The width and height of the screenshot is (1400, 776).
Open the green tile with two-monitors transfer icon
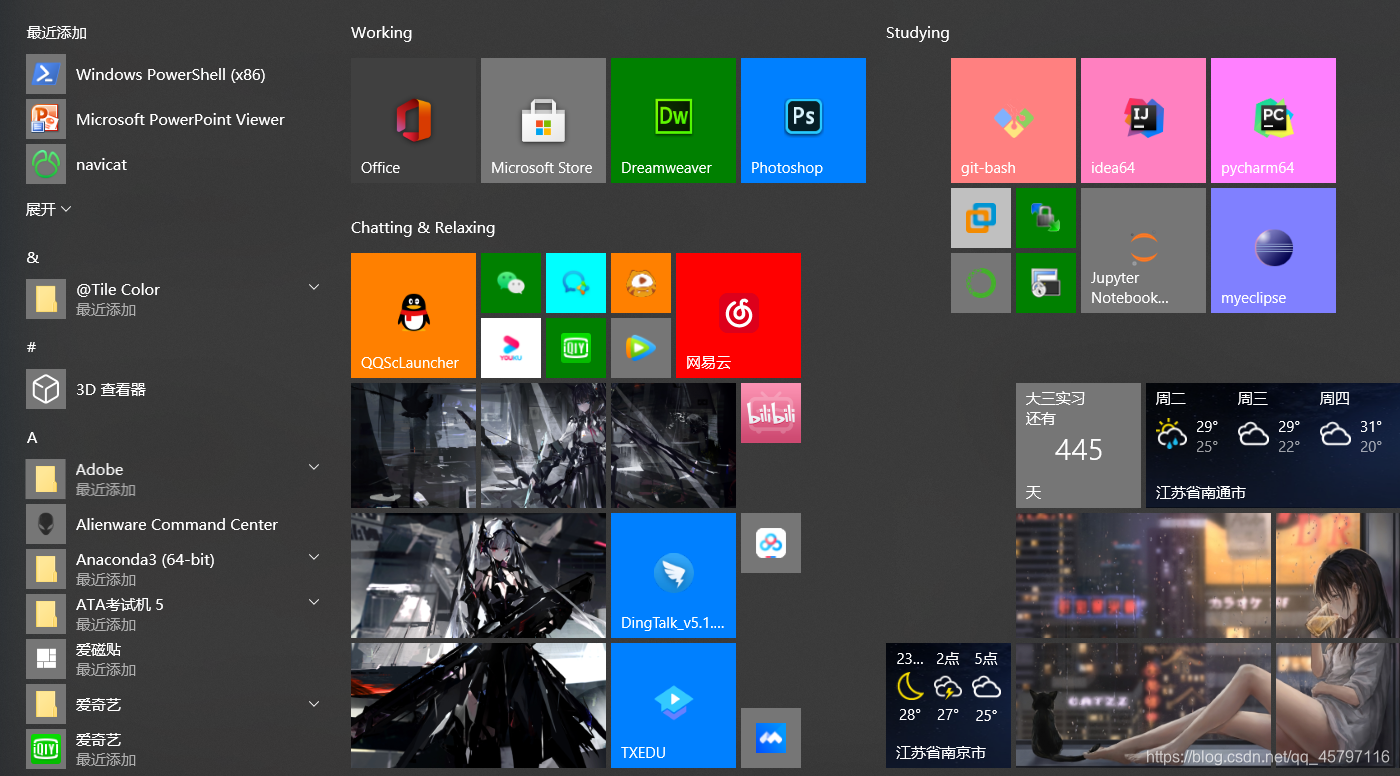(1046, 218)
